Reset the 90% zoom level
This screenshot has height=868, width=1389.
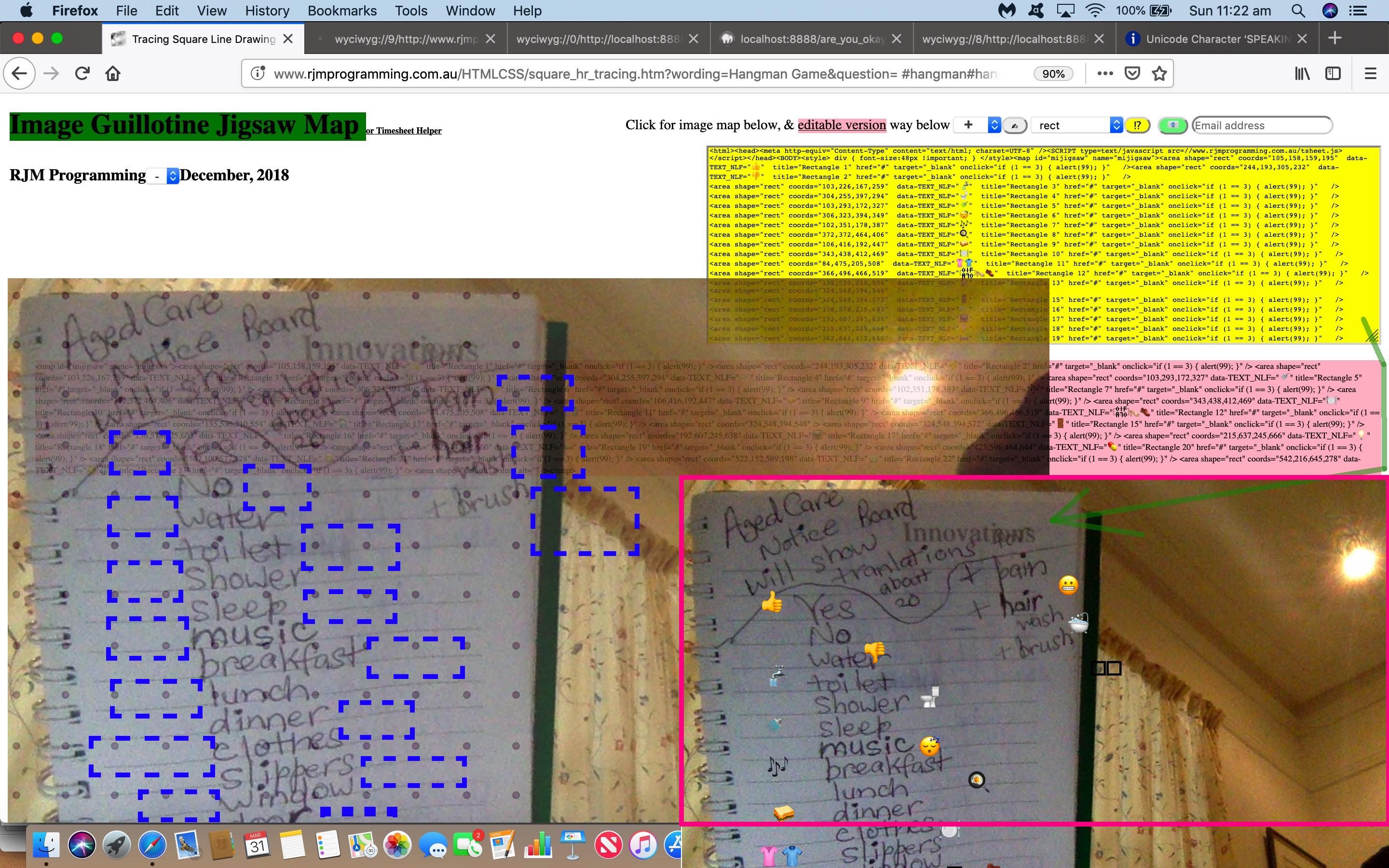coord(1053,73)
